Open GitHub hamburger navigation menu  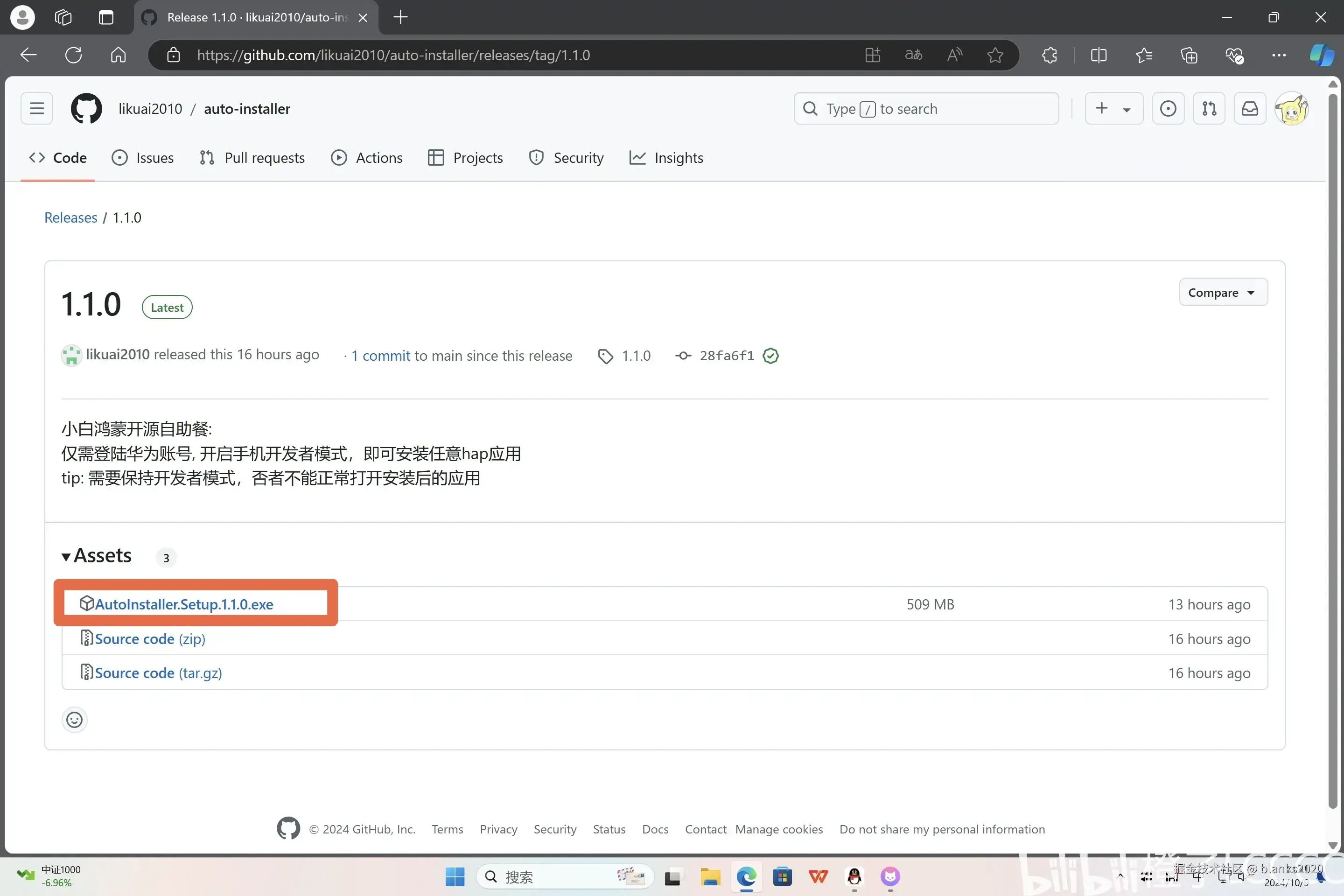pyautogui.click(x=36, y=109)
